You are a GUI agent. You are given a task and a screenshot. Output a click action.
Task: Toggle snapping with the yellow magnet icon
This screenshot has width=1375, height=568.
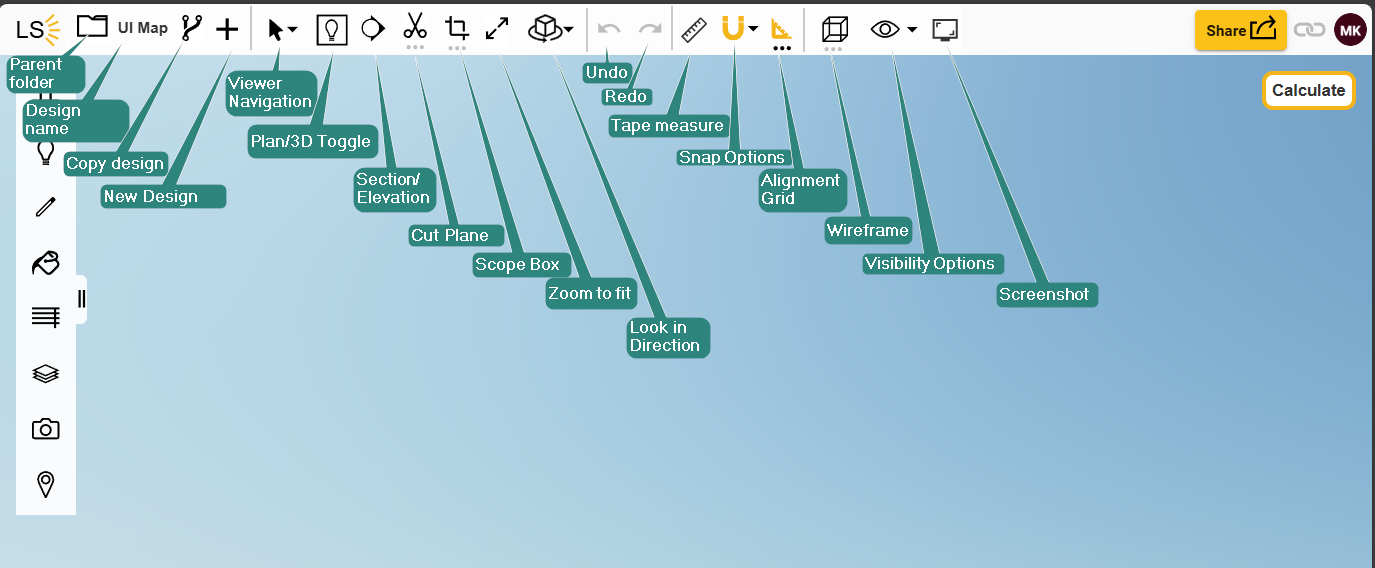pos(733,29)
